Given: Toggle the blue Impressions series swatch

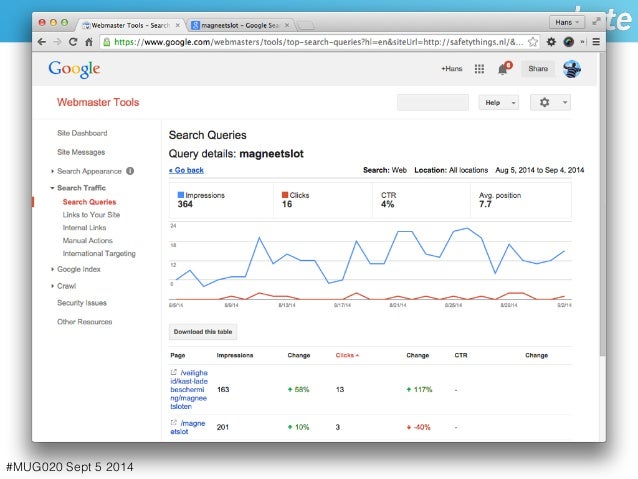Looking at the screenshot, I should point(181,195).
